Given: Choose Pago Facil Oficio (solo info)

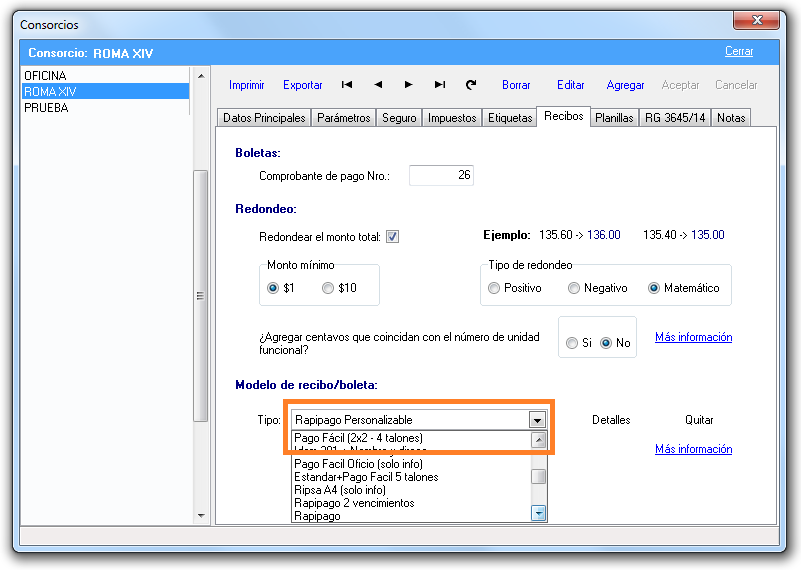Looking at the screenshot, I should [x=359, y=464].
